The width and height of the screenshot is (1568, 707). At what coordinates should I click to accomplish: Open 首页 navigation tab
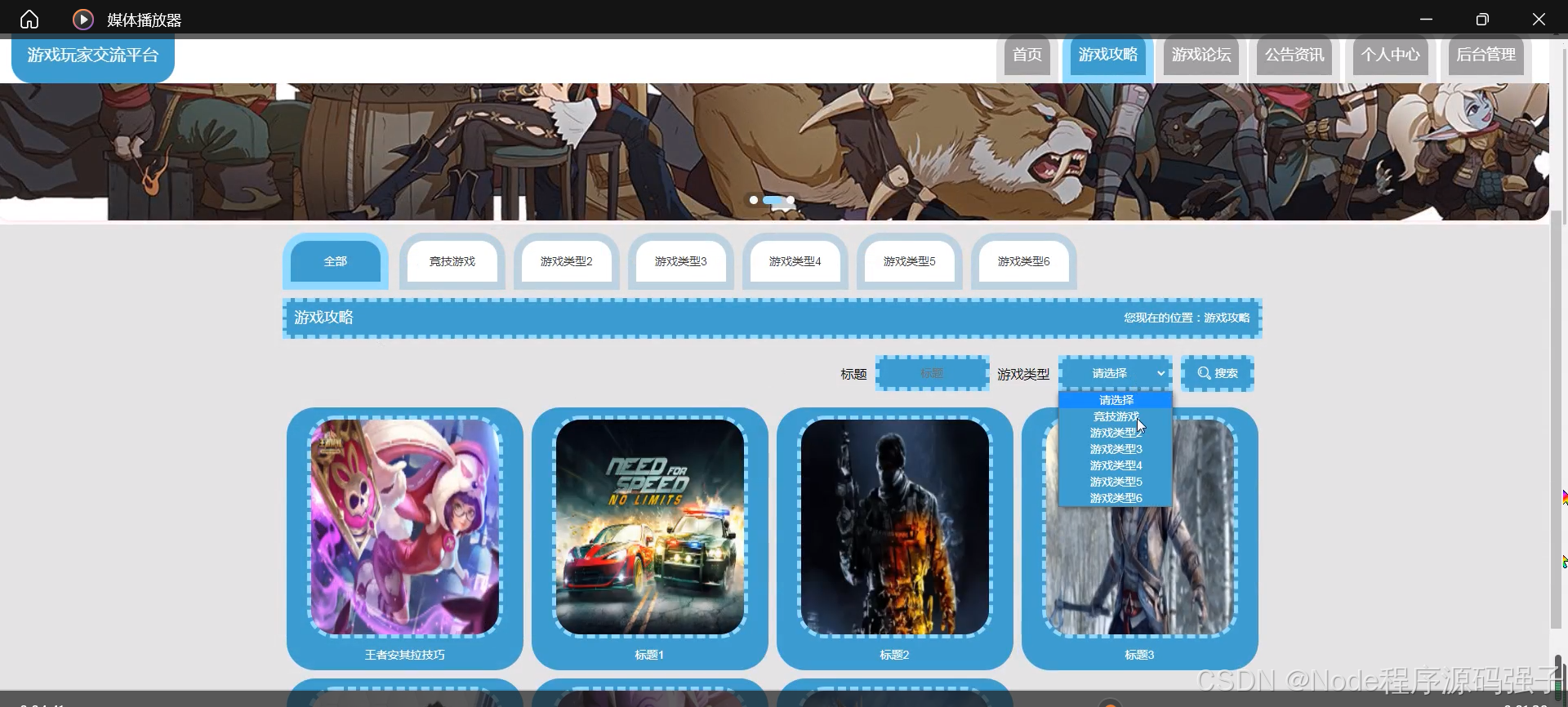pos(1027,55)
